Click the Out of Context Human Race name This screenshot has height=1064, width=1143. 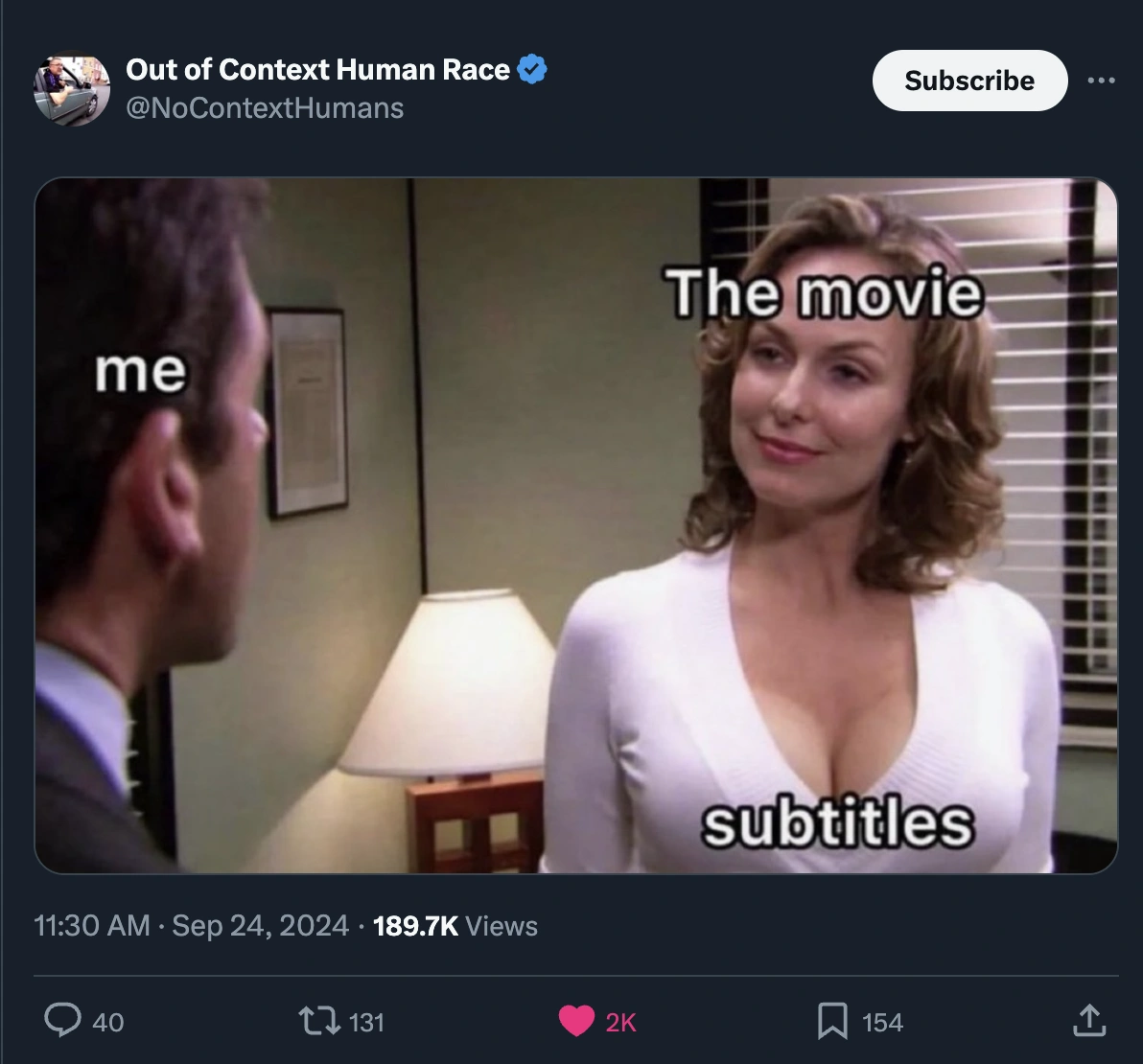click(x=317, y=69)
